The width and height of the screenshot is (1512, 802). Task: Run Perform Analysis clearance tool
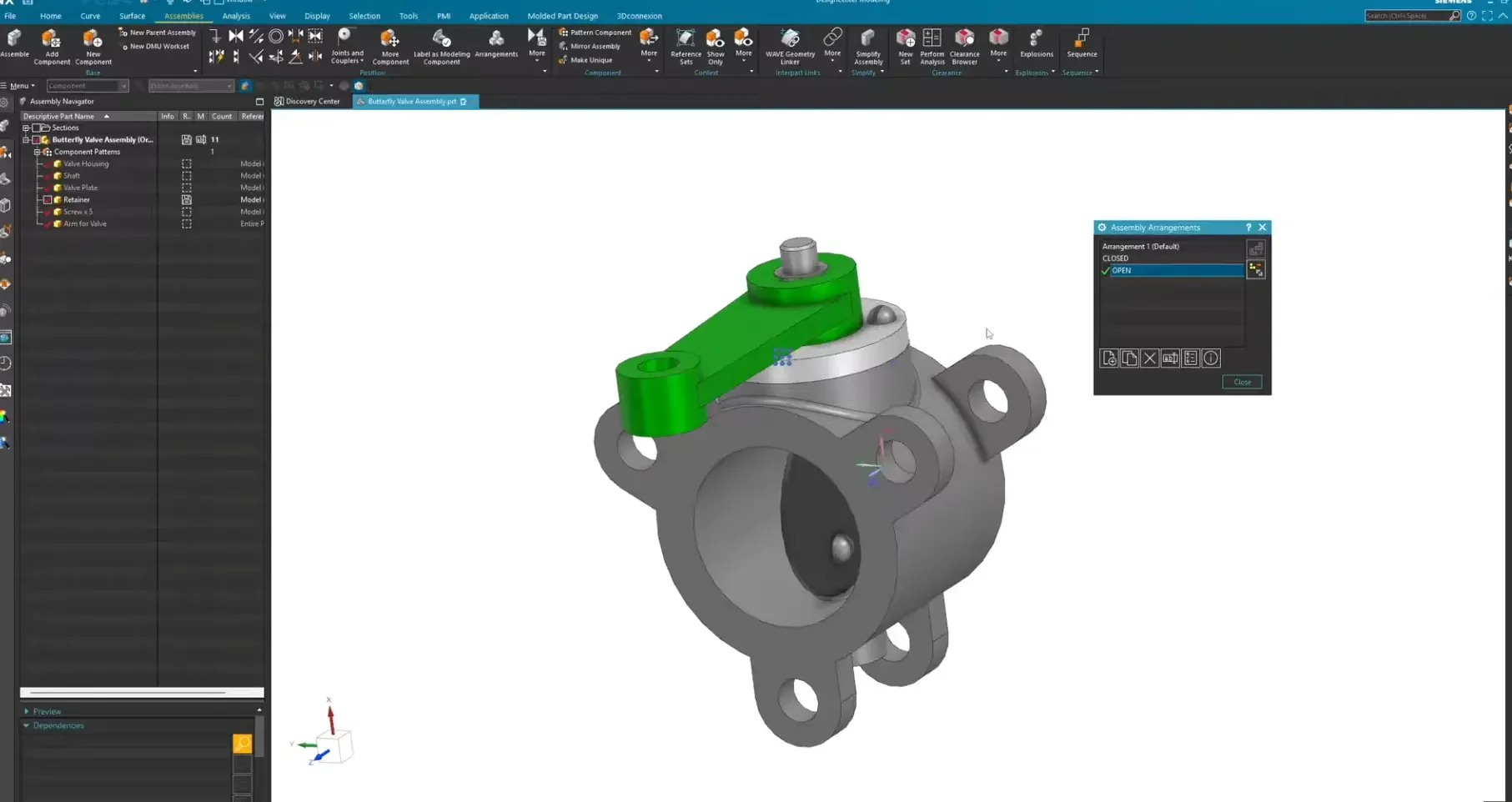pyautogui.click(x=932, y=47)
